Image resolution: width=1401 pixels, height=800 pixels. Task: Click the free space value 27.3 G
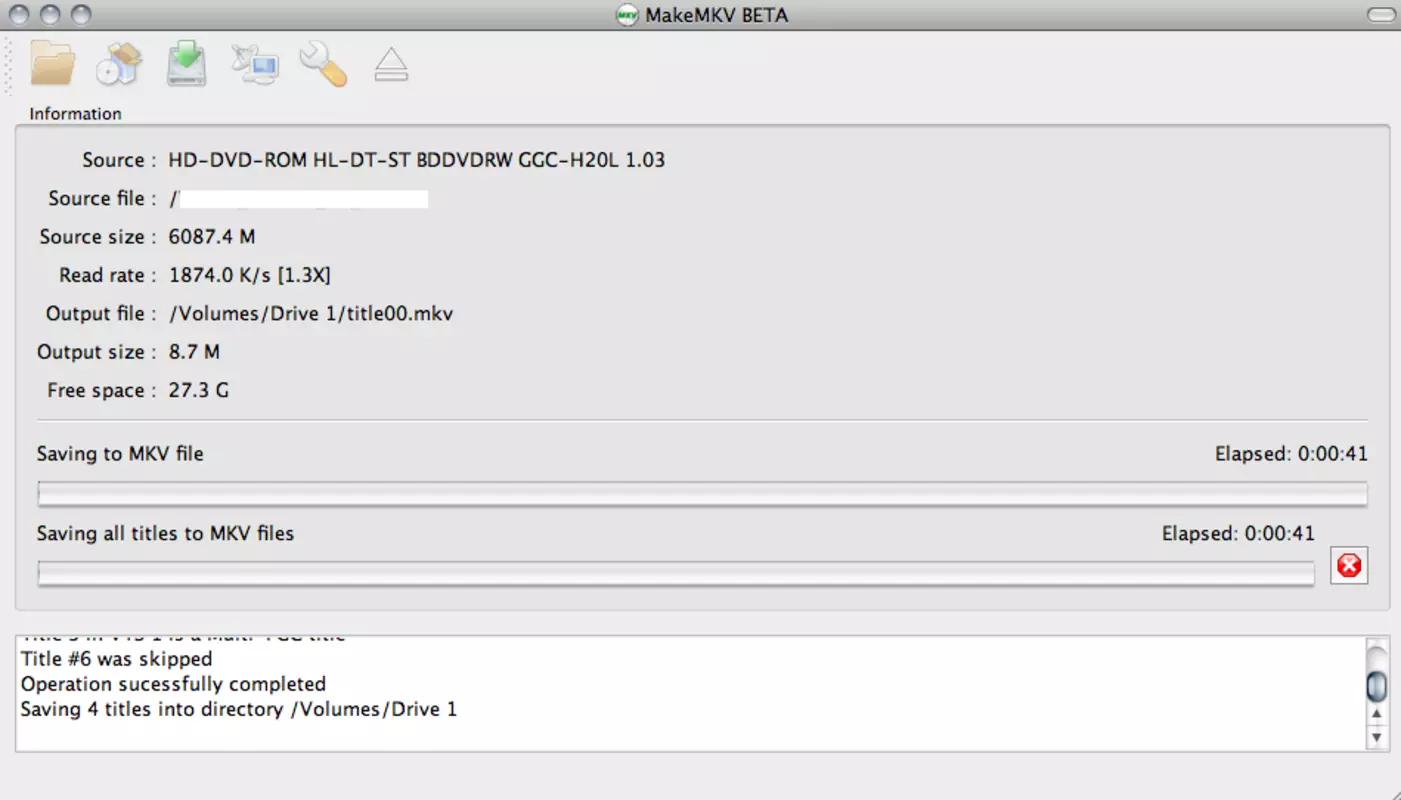click(x=198, y=390)
